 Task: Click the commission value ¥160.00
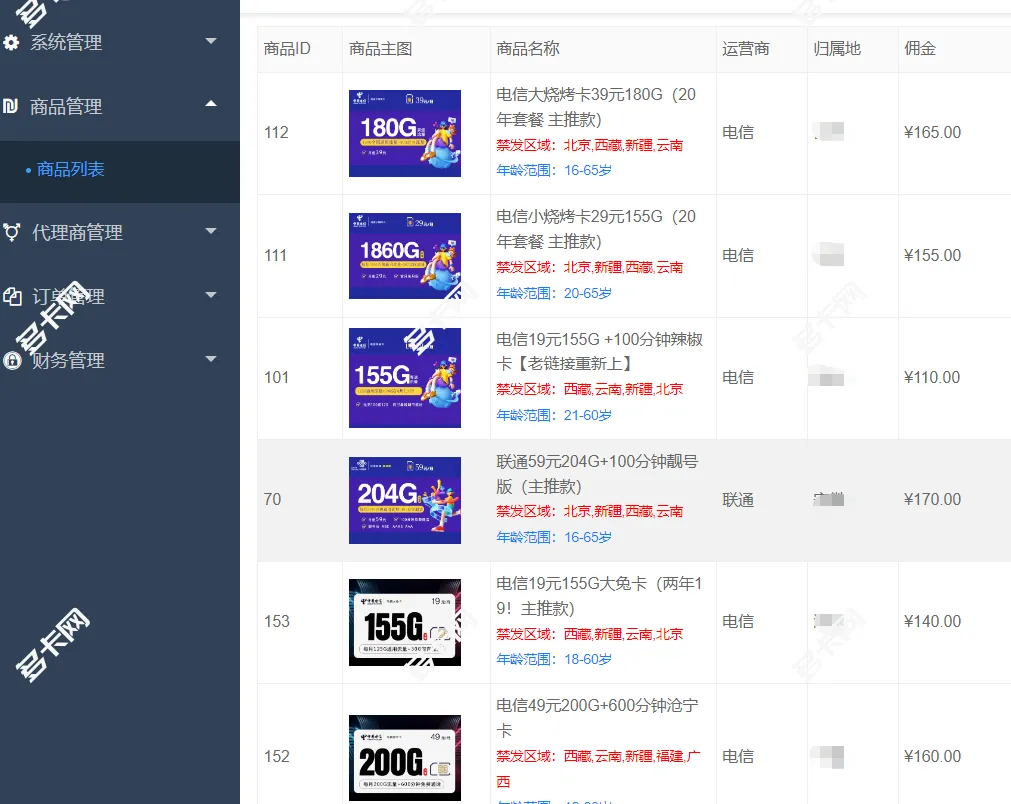point(932,756)
